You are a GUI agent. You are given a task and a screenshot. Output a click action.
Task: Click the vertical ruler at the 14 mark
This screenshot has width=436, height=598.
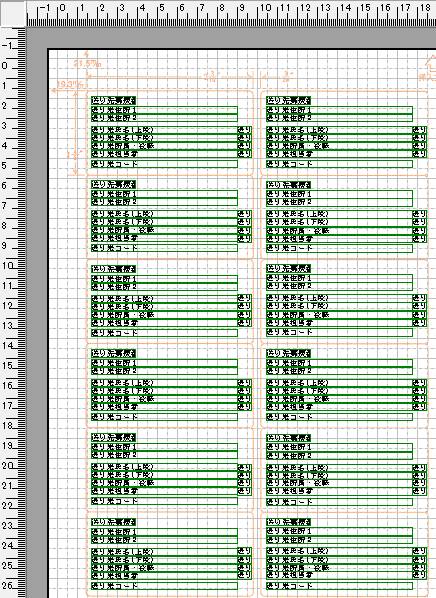click(x=8, y=346)
